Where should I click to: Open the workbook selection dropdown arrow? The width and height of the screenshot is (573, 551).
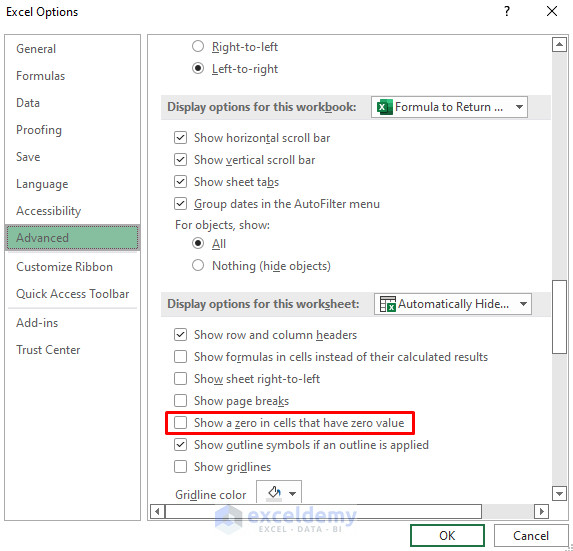click(x=519, y=107)
